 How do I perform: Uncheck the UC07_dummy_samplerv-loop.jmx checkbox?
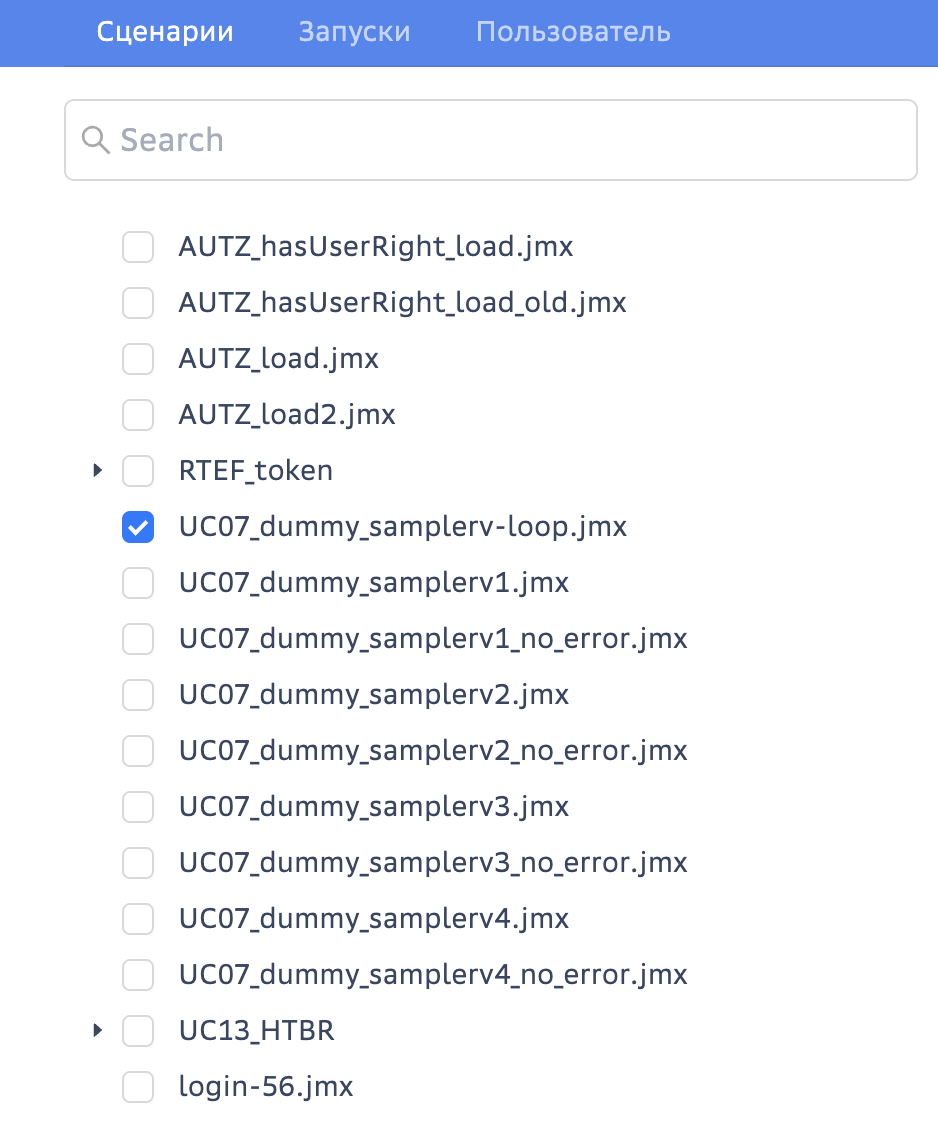(138, 526)
